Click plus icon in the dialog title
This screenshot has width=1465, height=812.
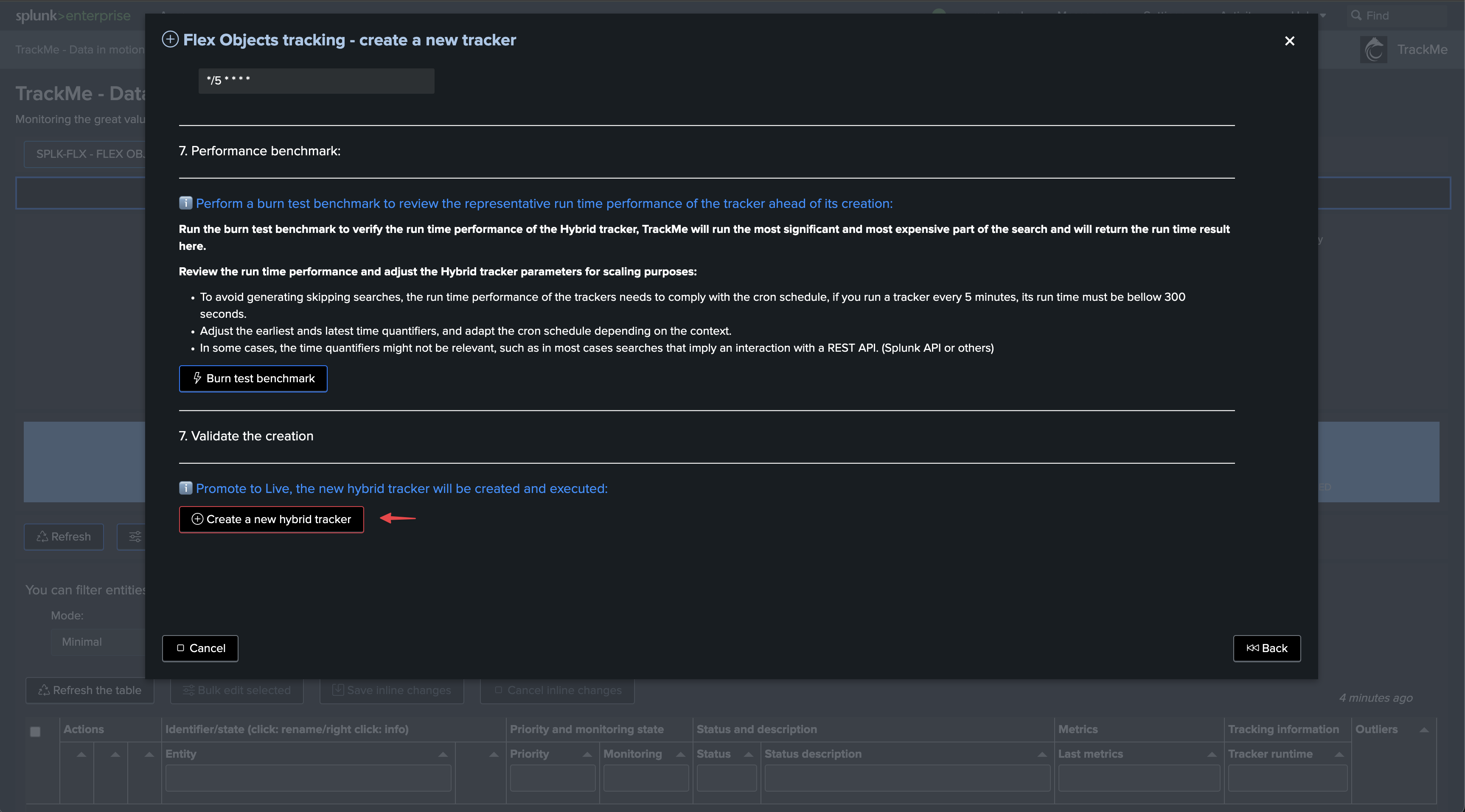[x=170, y=40]
